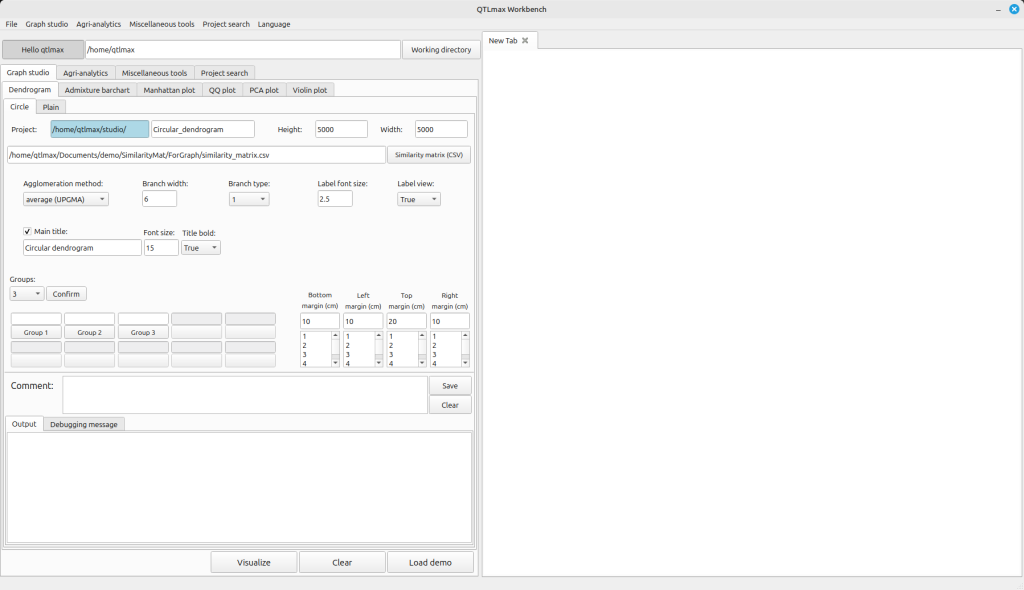Switch to the Manhattan plot tab

point(169,90)
